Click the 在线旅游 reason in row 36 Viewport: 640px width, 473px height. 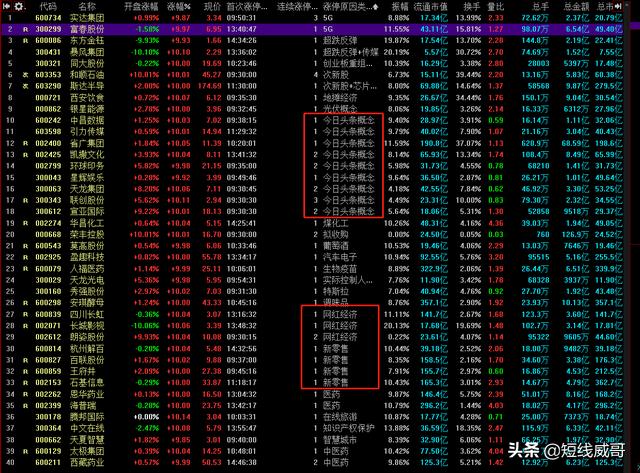[340, 417]
